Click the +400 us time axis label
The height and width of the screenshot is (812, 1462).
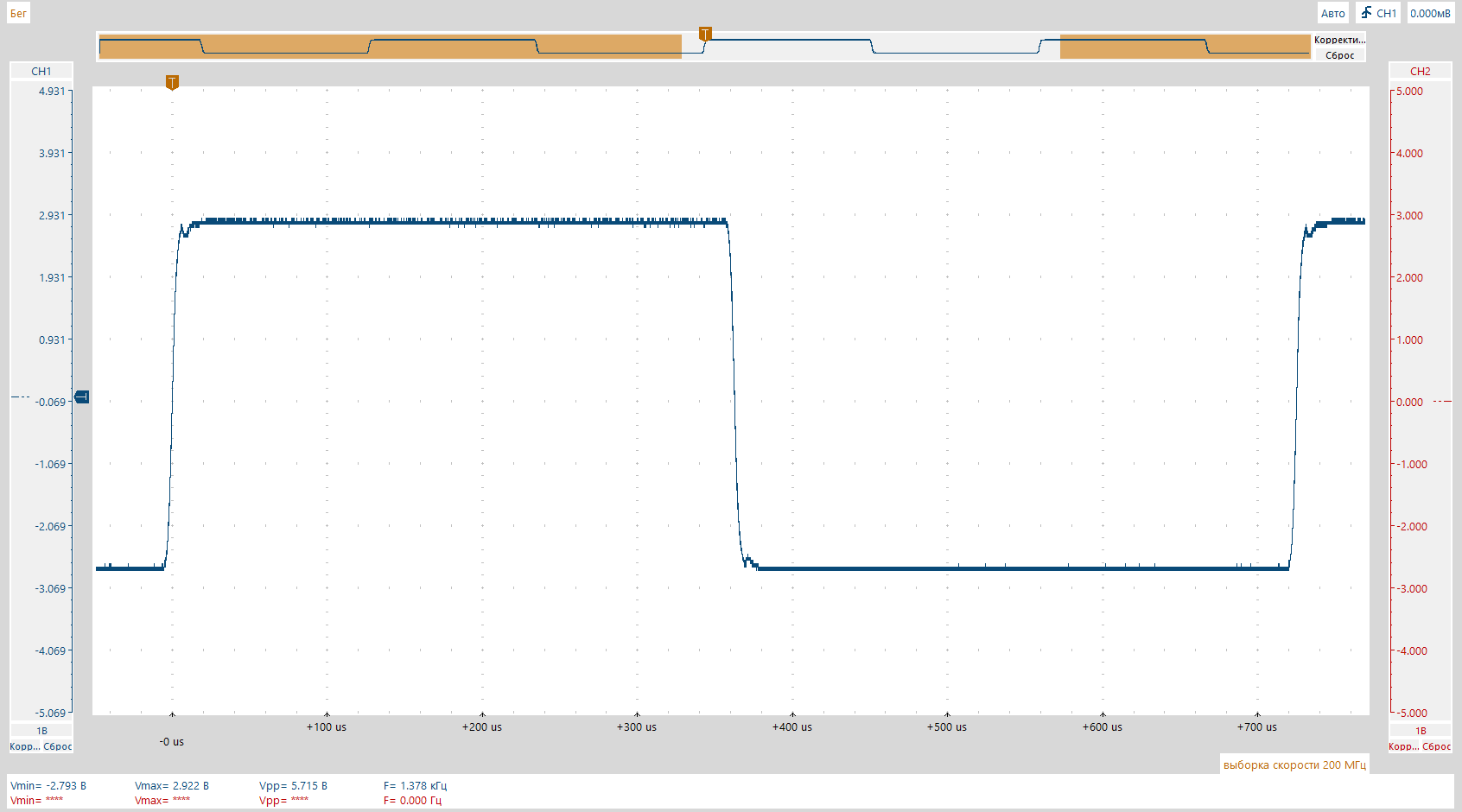point(792,726)
